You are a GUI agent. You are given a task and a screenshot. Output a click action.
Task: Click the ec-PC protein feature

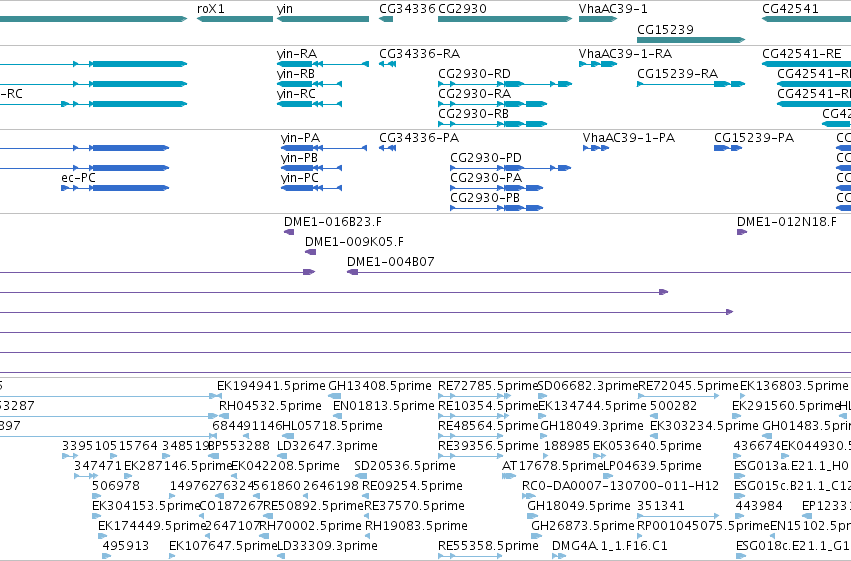(115, 188)
